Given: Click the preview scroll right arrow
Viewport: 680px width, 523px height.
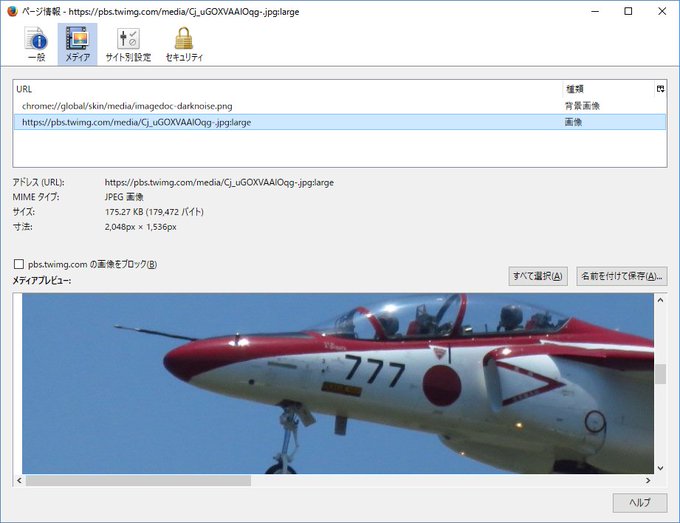Looking at the screenshot, I should pos(648,481).
